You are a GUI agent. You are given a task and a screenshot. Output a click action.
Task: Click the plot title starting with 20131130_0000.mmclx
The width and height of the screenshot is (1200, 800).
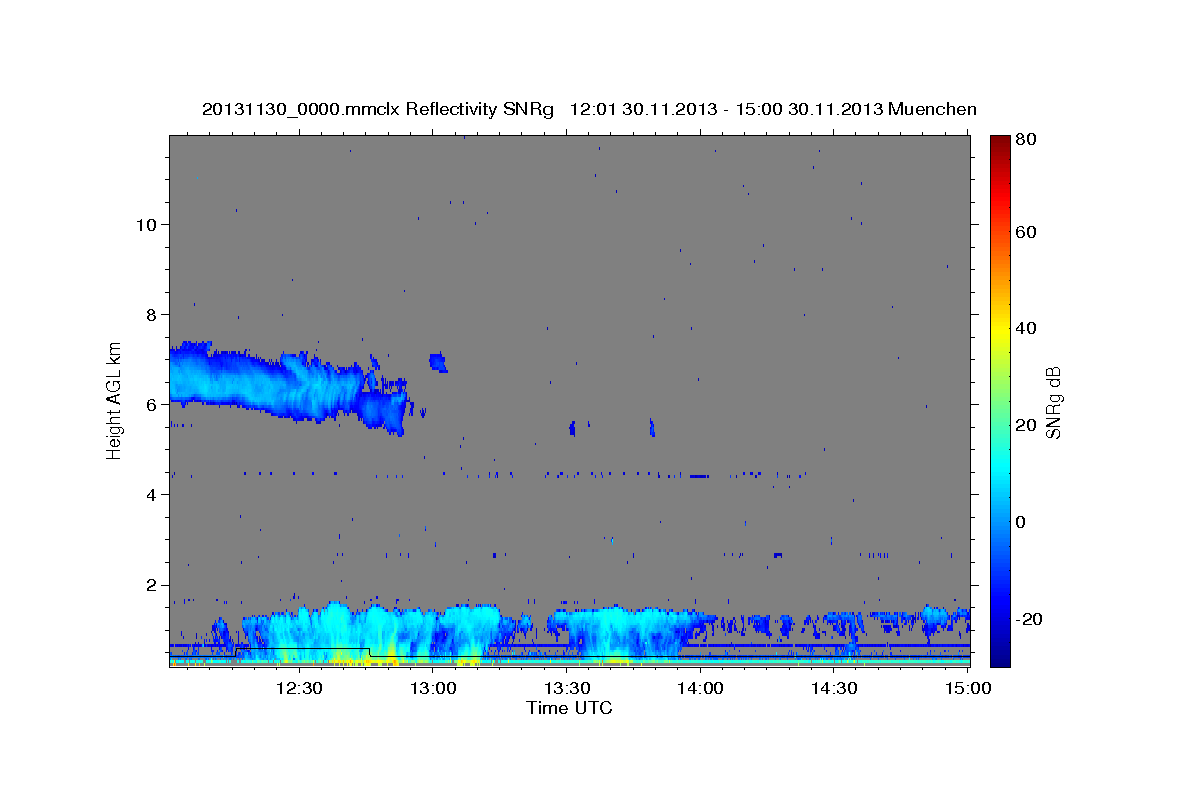[589, 110]
